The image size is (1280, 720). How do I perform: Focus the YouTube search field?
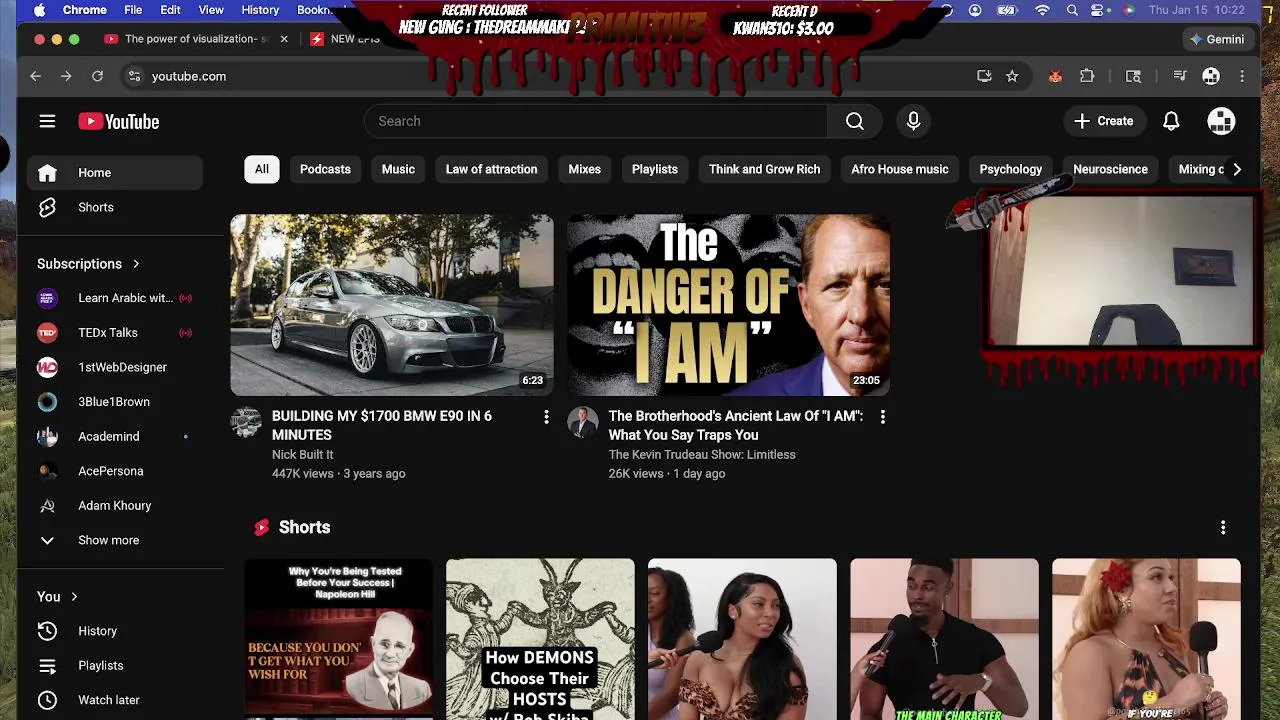pos(596,121)
